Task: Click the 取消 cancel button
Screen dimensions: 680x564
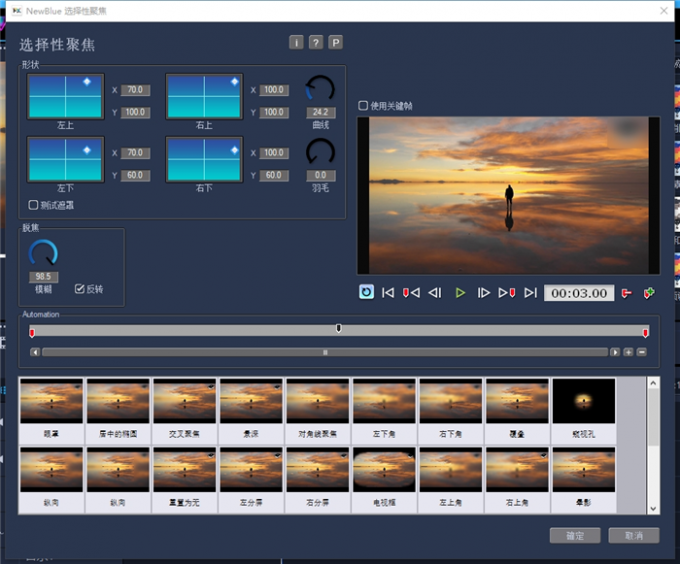Action: click(634, 535)
